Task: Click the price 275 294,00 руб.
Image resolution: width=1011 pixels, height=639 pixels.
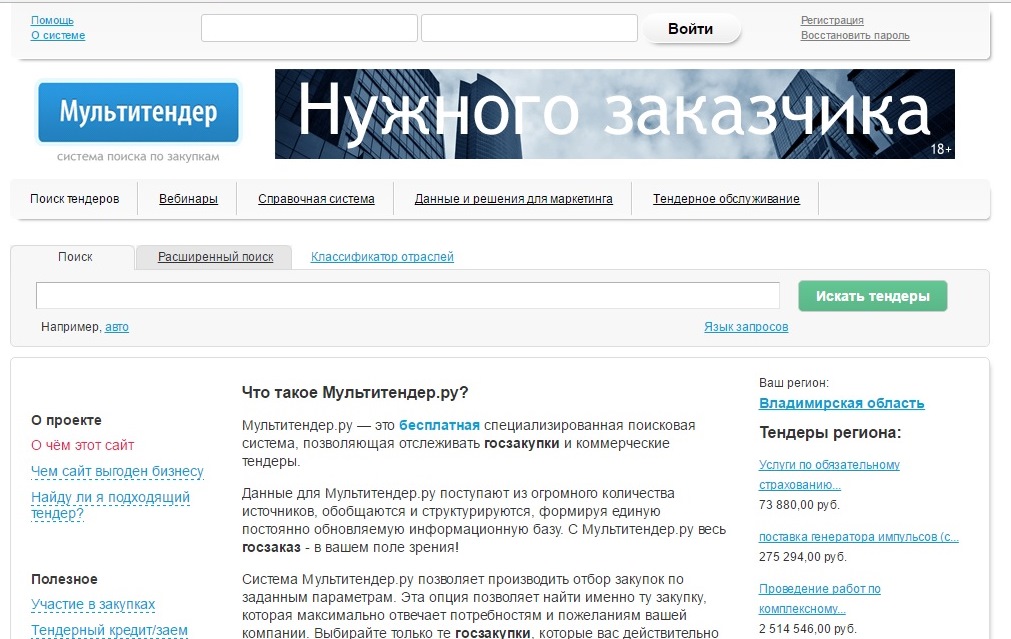Action: [803, 556]
